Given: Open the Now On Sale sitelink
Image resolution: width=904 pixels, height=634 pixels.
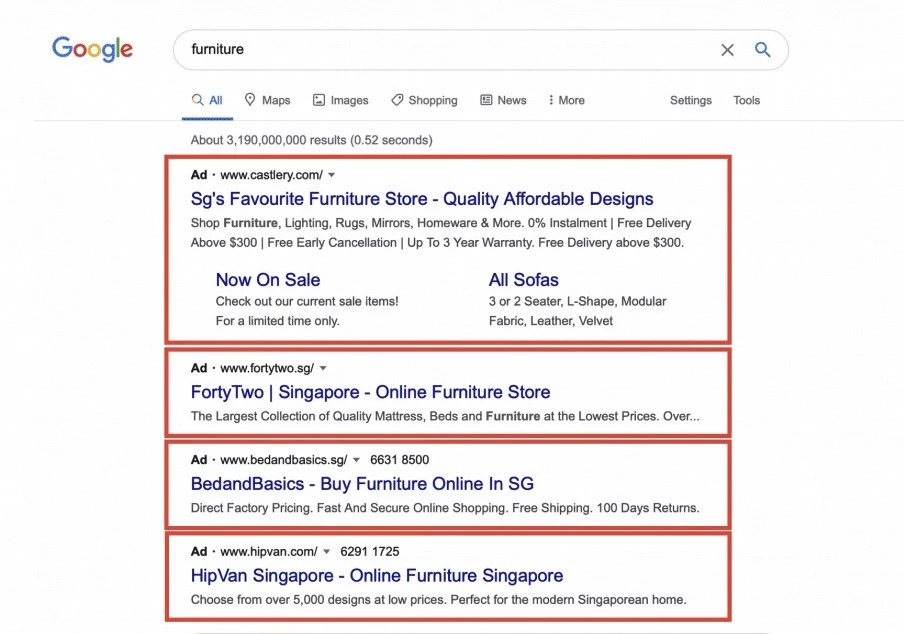Looking at the screenshot, I should pos(268,280).
